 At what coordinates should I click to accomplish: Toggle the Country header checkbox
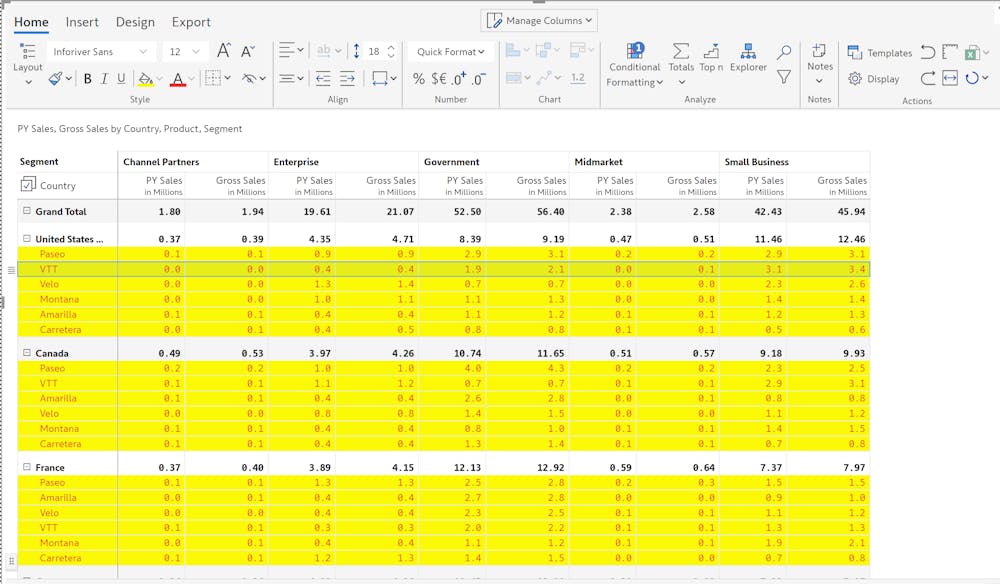click(28, 185)
